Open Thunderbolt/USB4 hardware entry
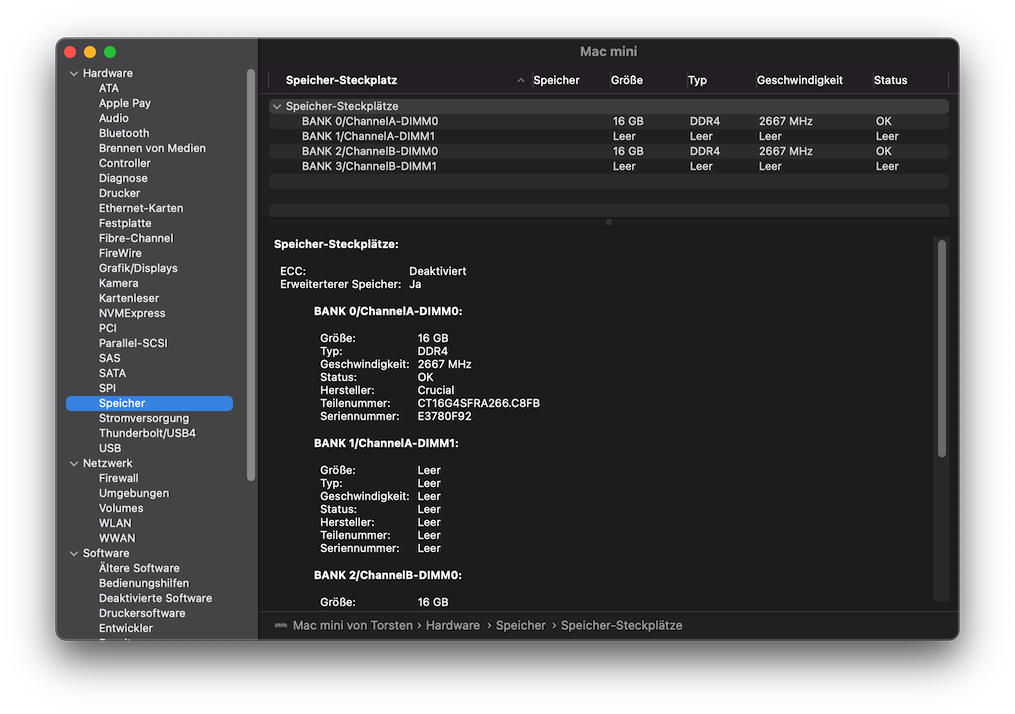 click(147, 433)
